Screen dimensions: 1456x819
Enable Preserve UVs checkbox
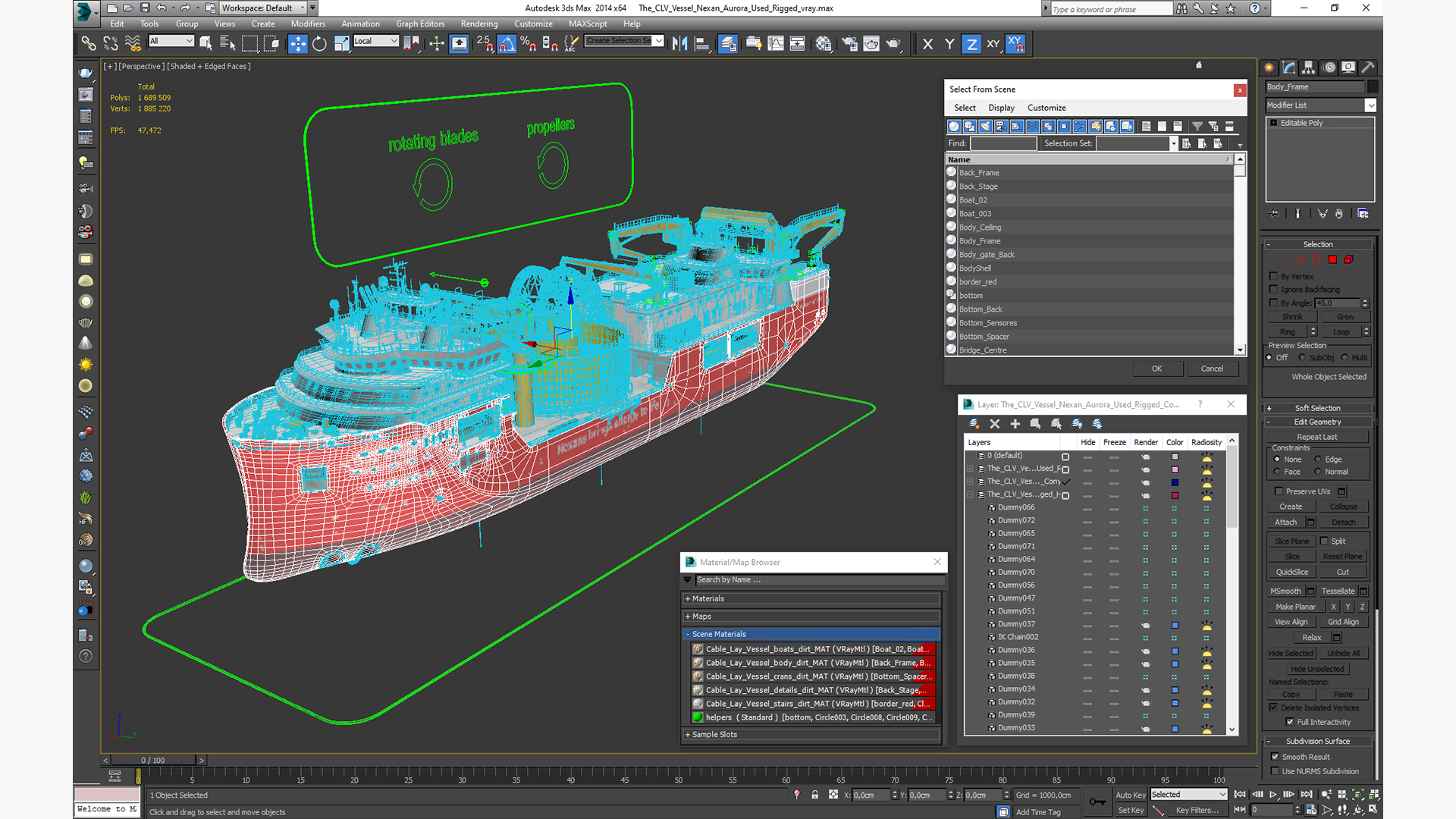(x=1279, y=491)
